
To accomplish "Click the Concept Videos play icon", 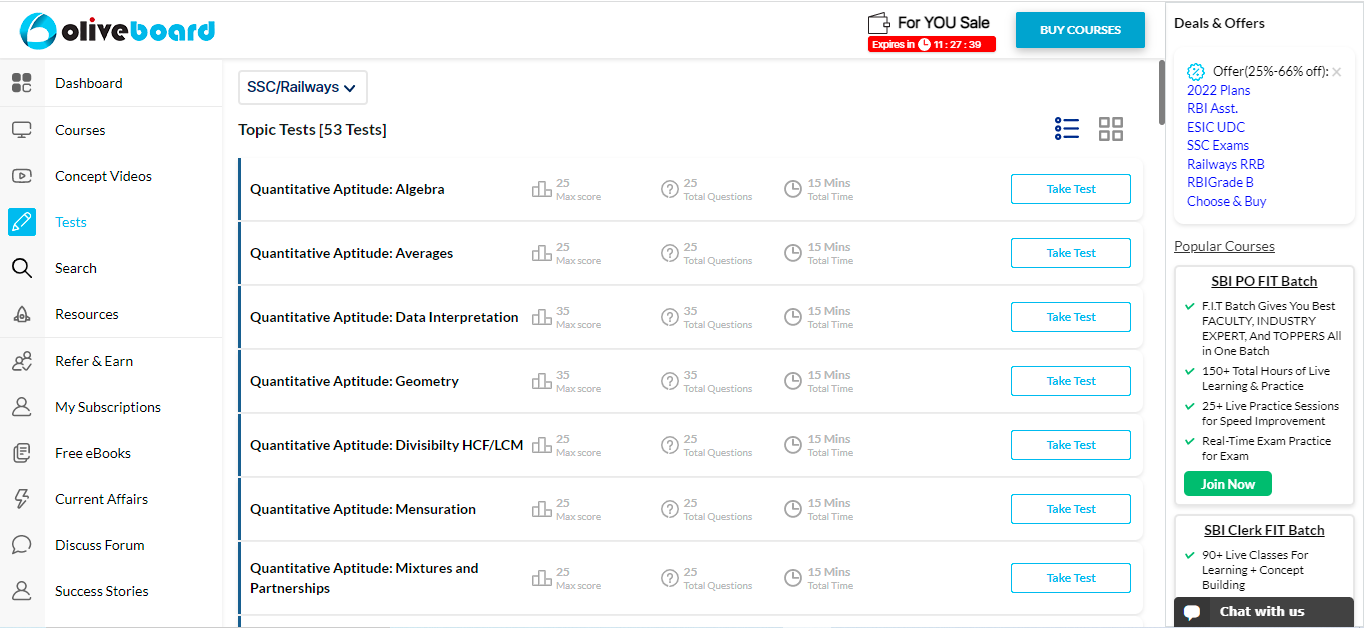I will click(x=21, y=176).
